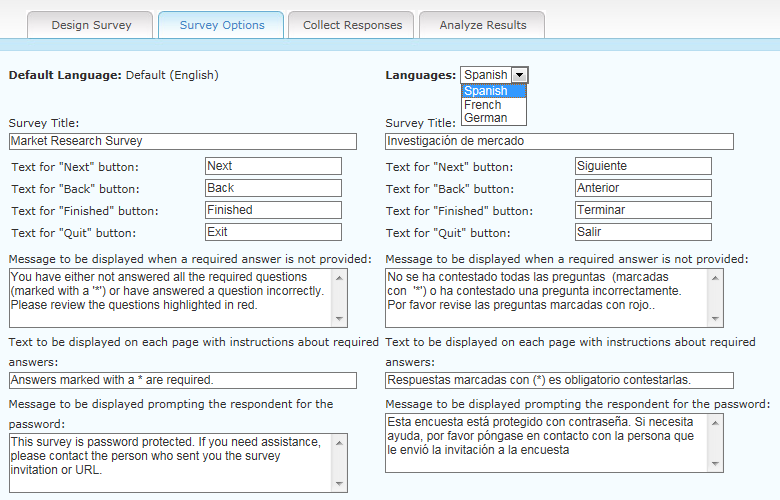This screenshot has height=500, width=780.
Task: Expand the Languages dropdown arrow
Action: pyautogui.click(x=518, y=75)
